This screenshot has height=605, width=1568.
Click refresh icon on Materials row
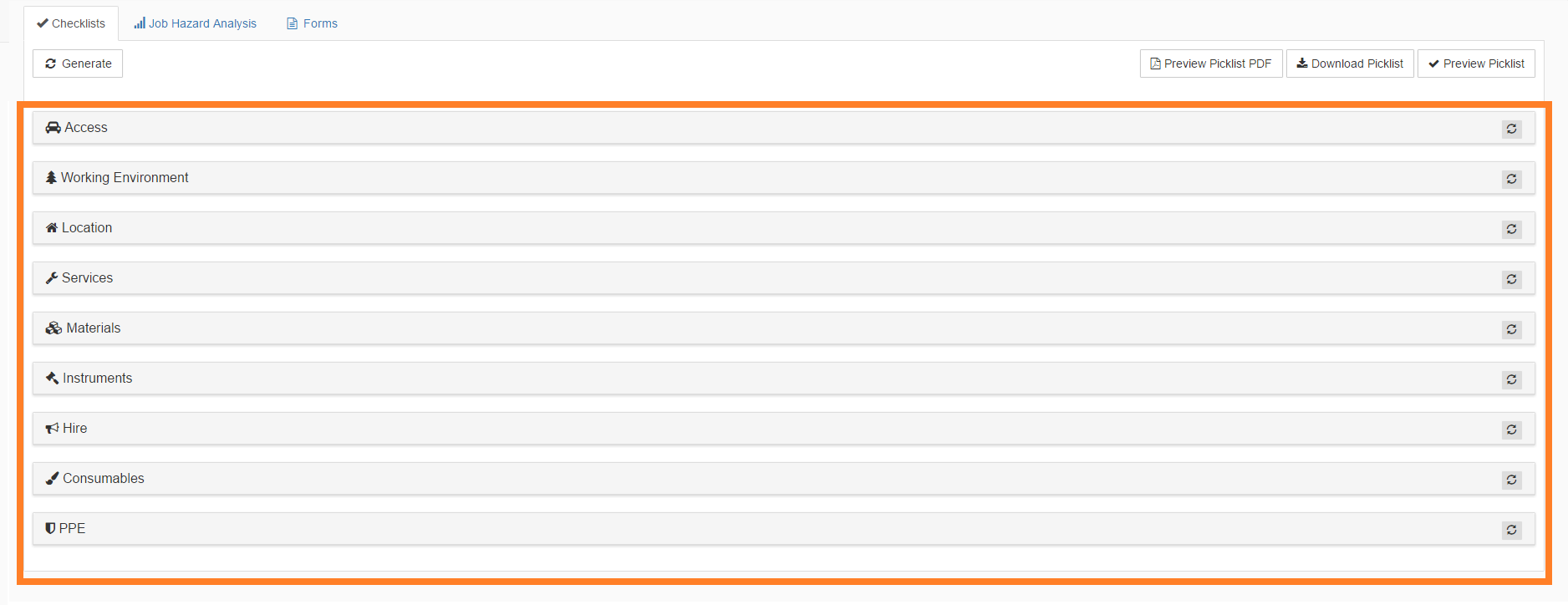tap(1511, 329)
